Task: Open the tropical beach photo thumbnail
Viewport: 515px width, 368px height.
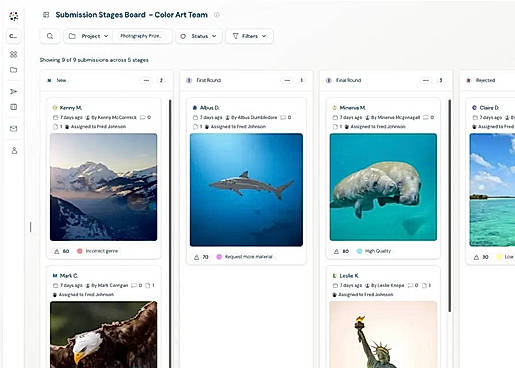Action: [x=492, y=190]
